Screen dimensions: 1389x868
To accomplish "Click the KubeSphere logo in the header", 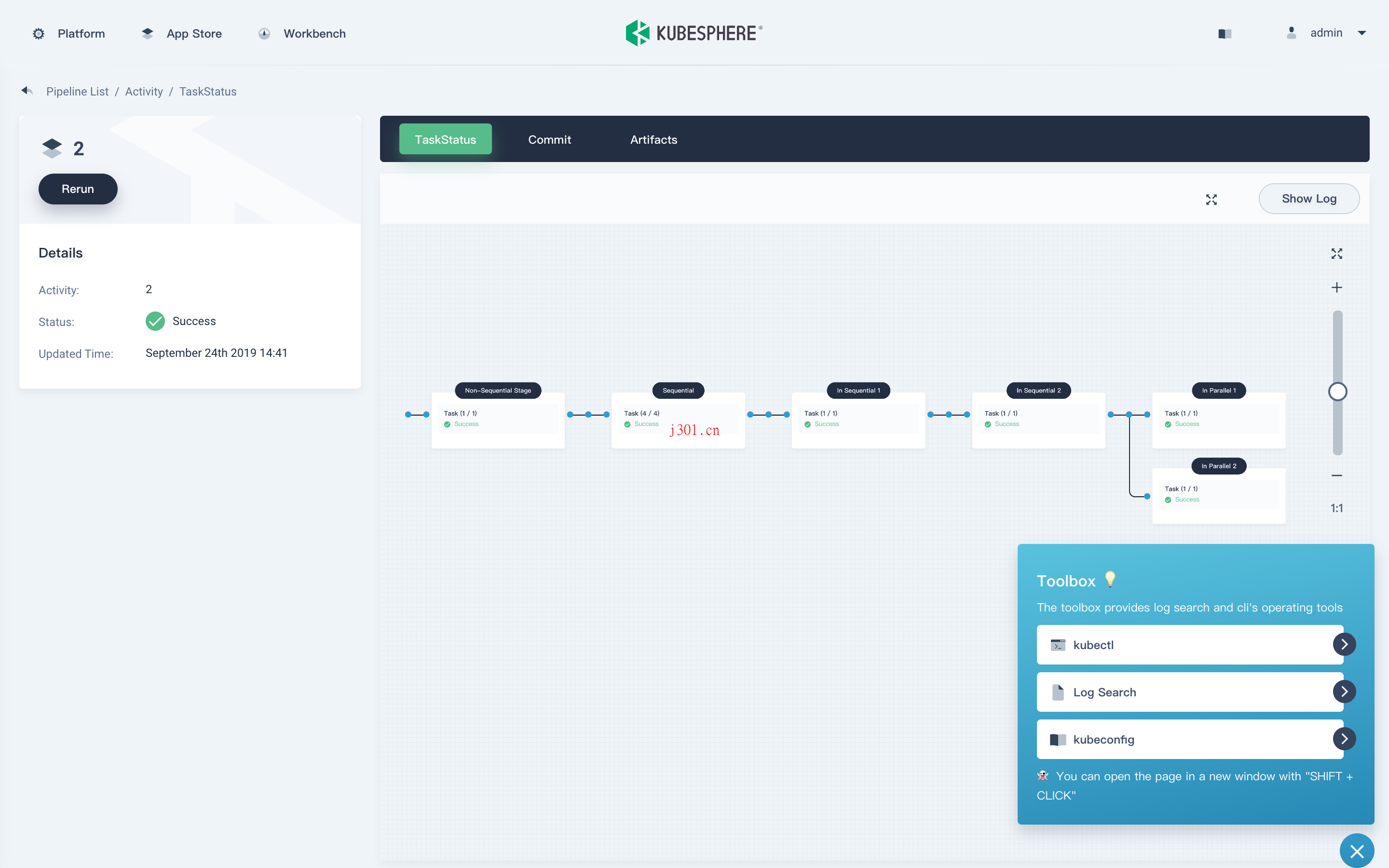I will 693,32.
